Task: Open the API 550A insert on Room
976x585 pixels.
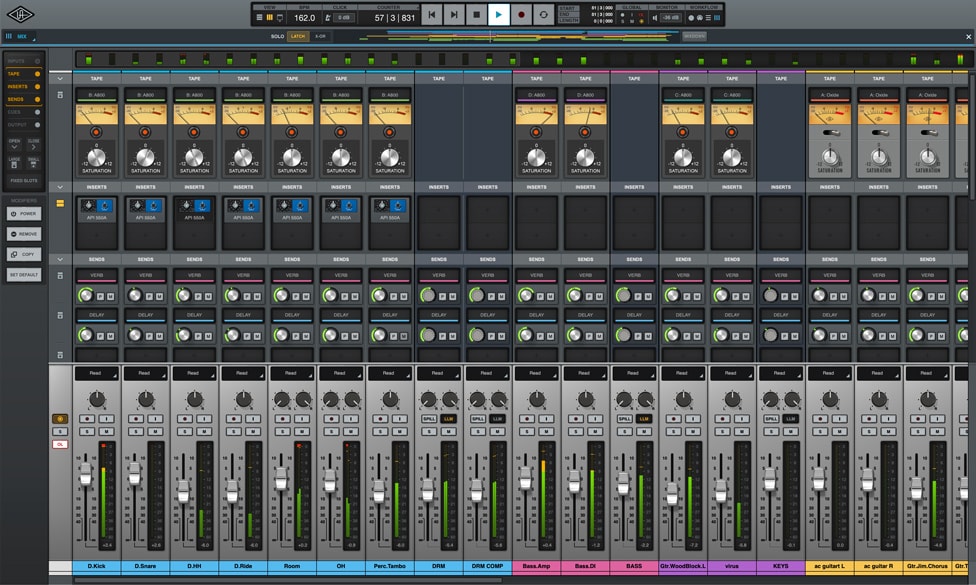Action: pyautogui.click(x=292, y=210)
